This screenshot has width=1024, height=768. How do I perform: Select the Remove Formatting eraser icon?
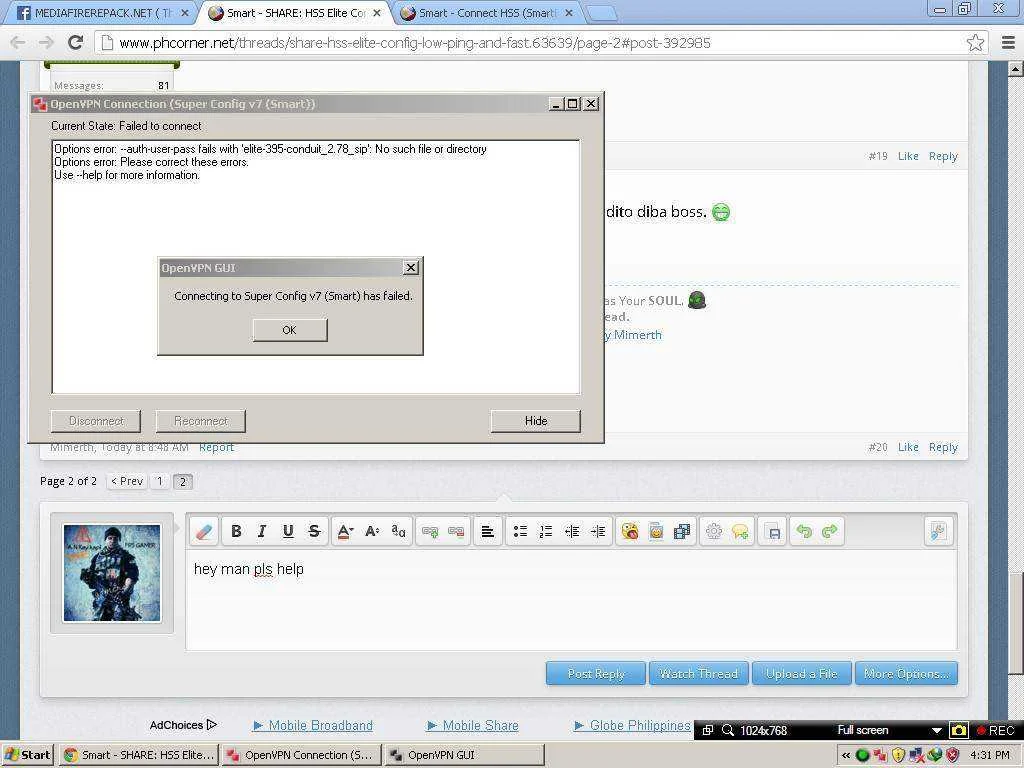point(204,532)
